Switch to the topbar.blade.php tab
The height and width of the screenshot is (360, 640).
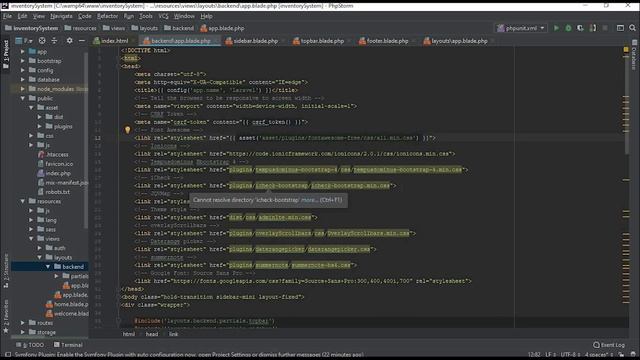point(319,41)
